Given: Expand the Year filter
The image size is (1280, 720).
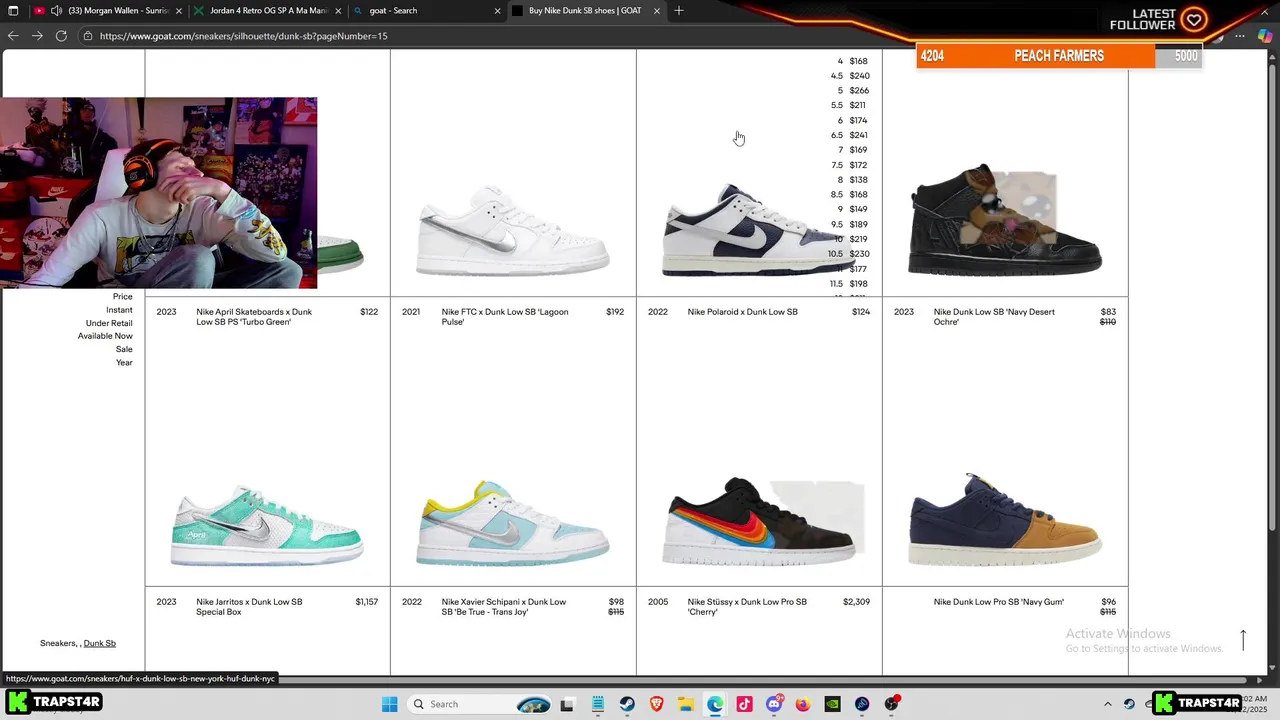Looking at the screenshot, I should pos(124,362).
